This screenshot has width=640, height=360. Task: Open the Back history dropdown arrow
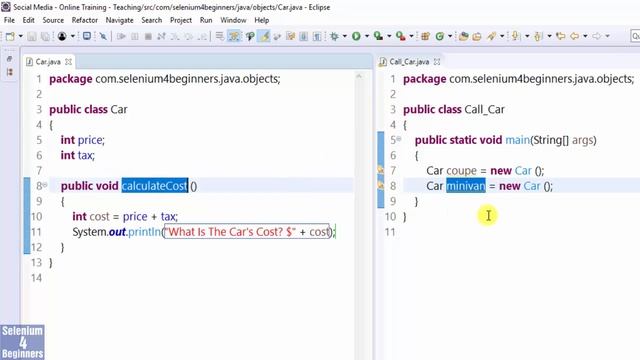pyautogui.click(x=585, y=36)
